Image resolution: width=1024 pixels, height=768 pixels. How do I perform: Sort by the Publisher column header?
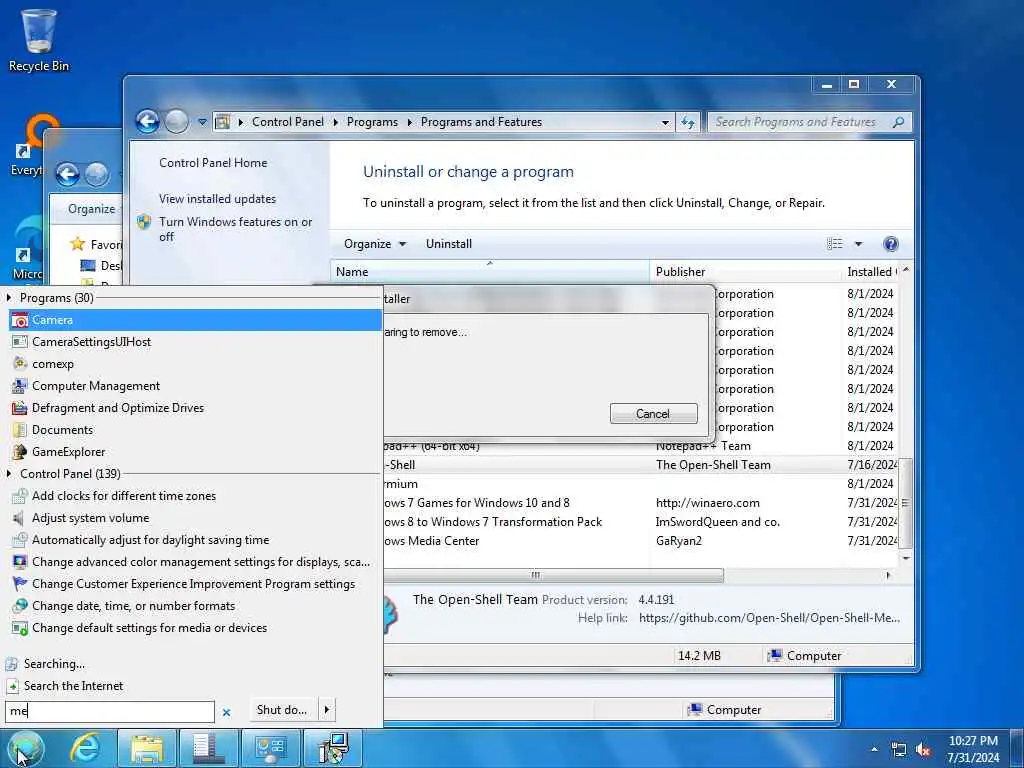coord(746,272)
